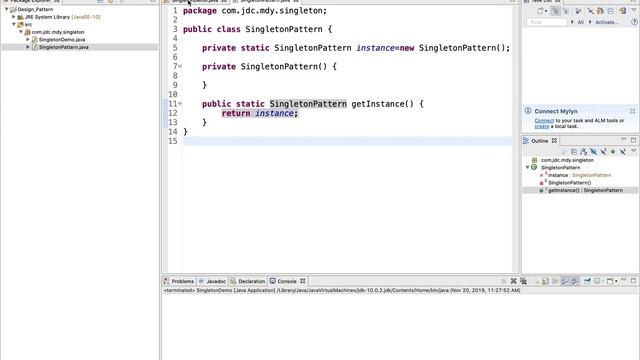Select SingletonDemo.java in Package Explorer
The width and height of the screenshot is (640, 360).
click(x=62, y=40)
